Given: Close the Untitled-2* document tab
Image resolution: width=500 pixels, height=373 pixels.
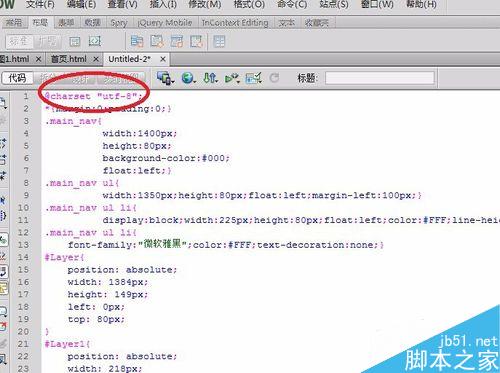Looking at the screenshot, I should coord(163,59).
